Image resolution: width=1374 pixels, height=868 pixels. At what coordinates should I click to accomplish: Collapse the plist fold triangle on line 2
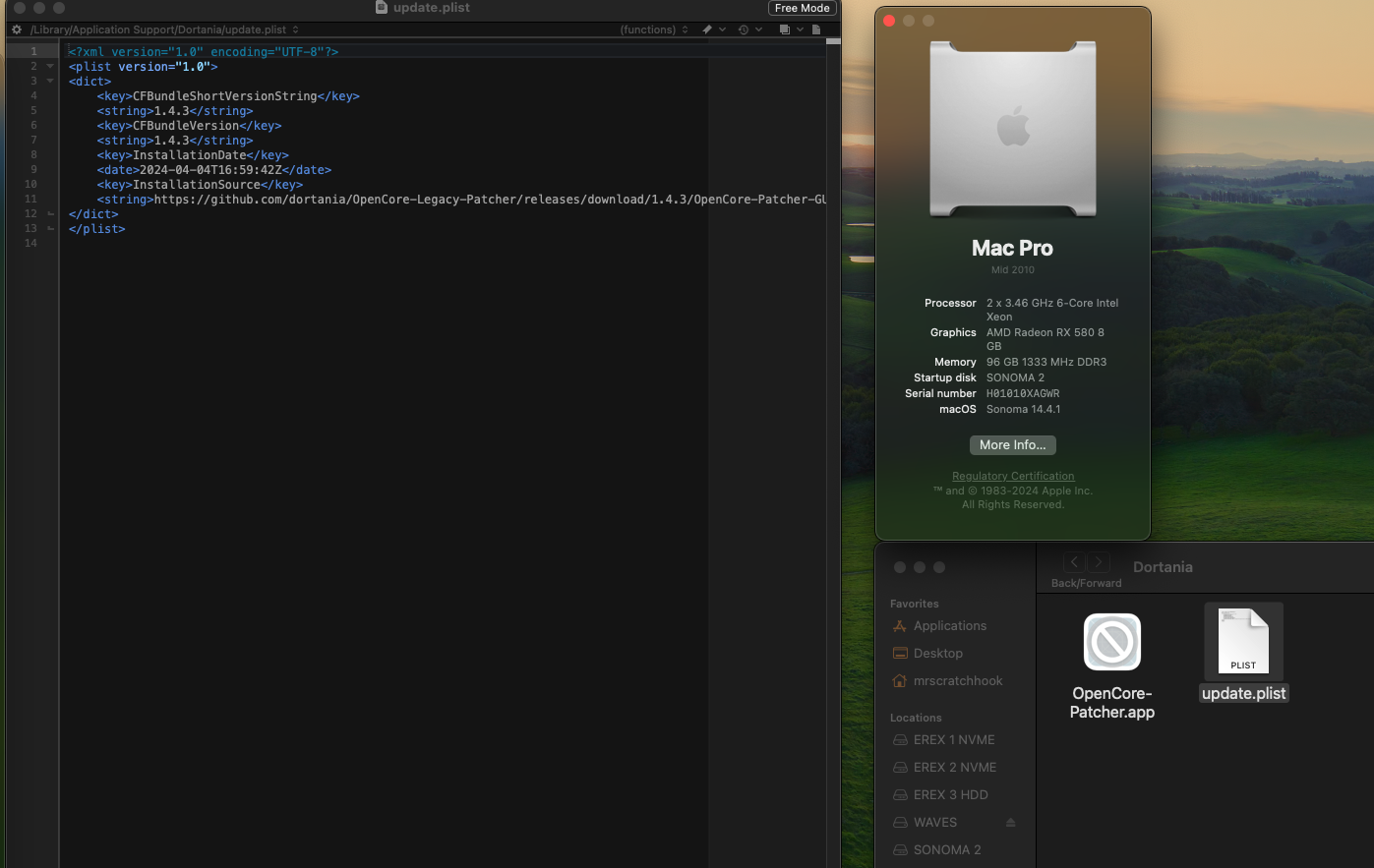point(50,67)
